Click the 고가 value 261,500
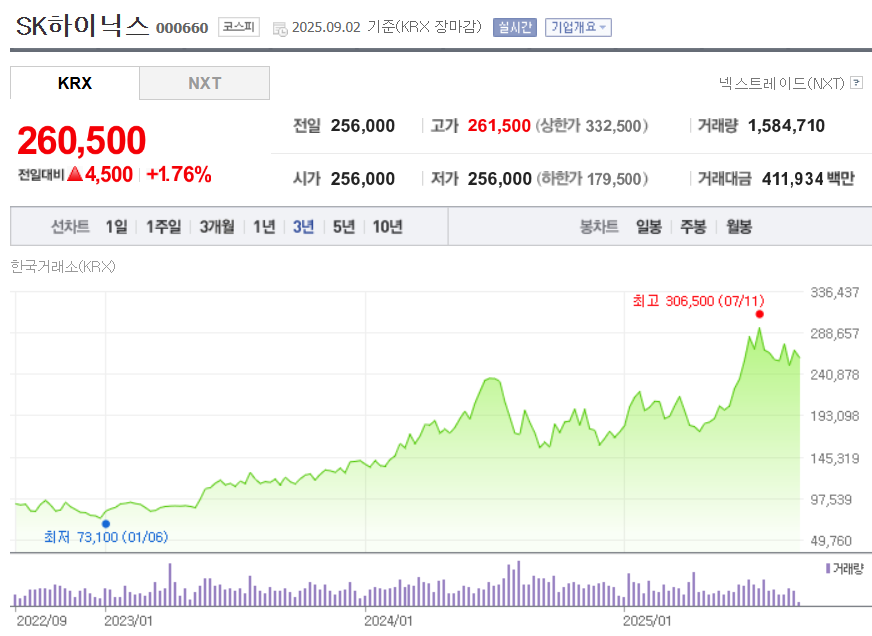This screenshot has width=872, height=636. tap(499, 126)
